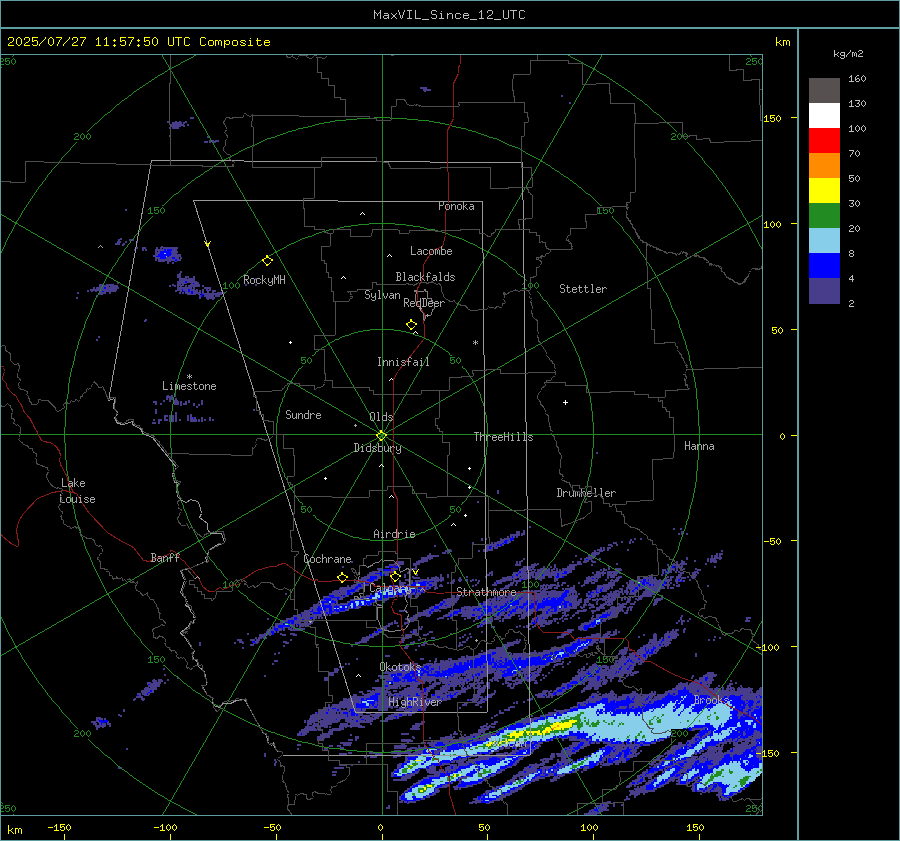Click the green 20-30 legend swatch
The height and width of the screenshot is (841, 900).
pyautogui.click(x=824, y=215)
